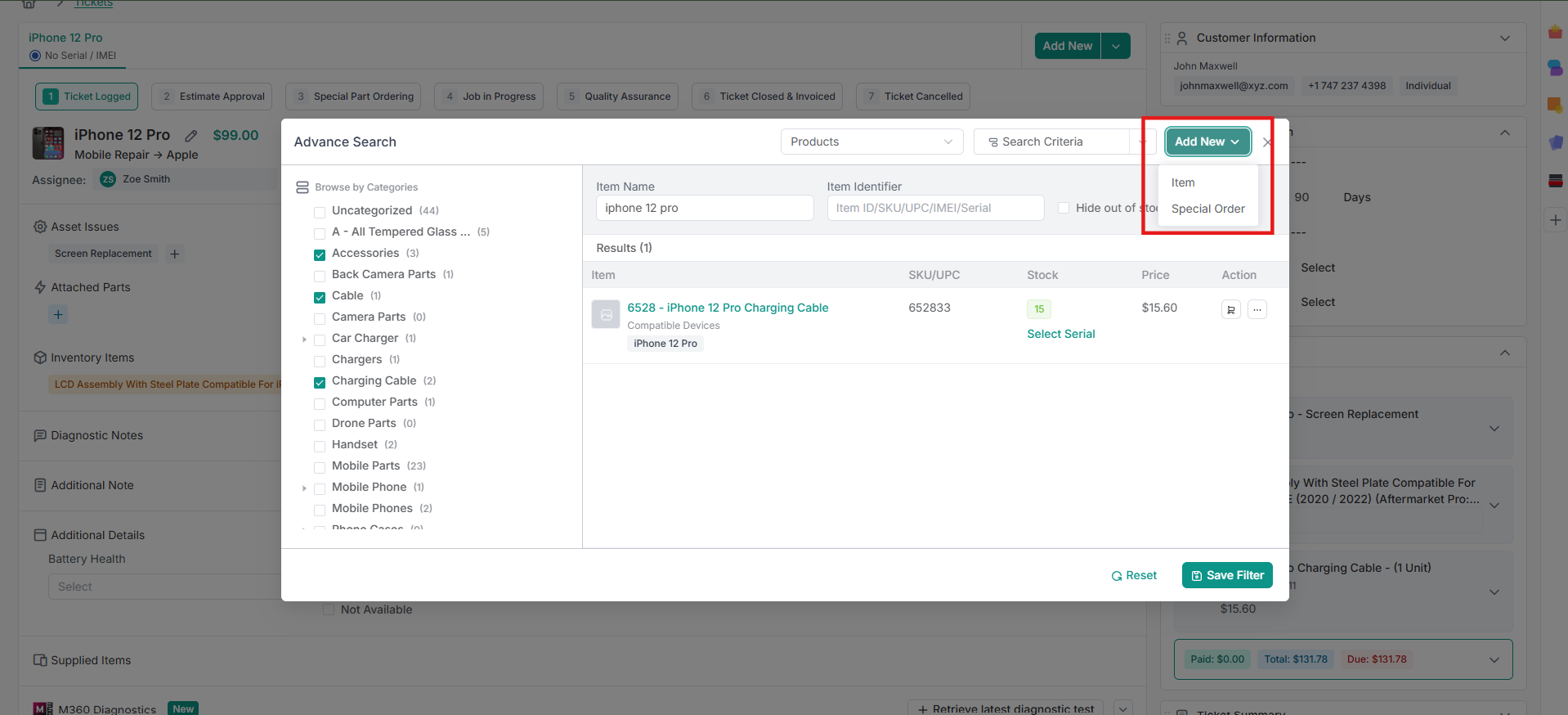Uncheck the Charging Cable category
Viewport: 1568px width, 715px height.
tap(320, 382)
